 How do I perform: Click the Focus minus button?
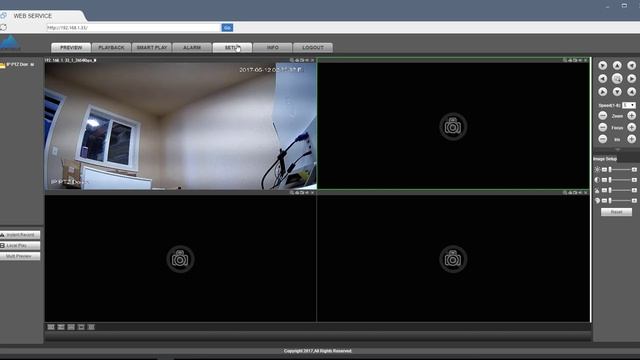pyautogui.click(x=602, y=128)
